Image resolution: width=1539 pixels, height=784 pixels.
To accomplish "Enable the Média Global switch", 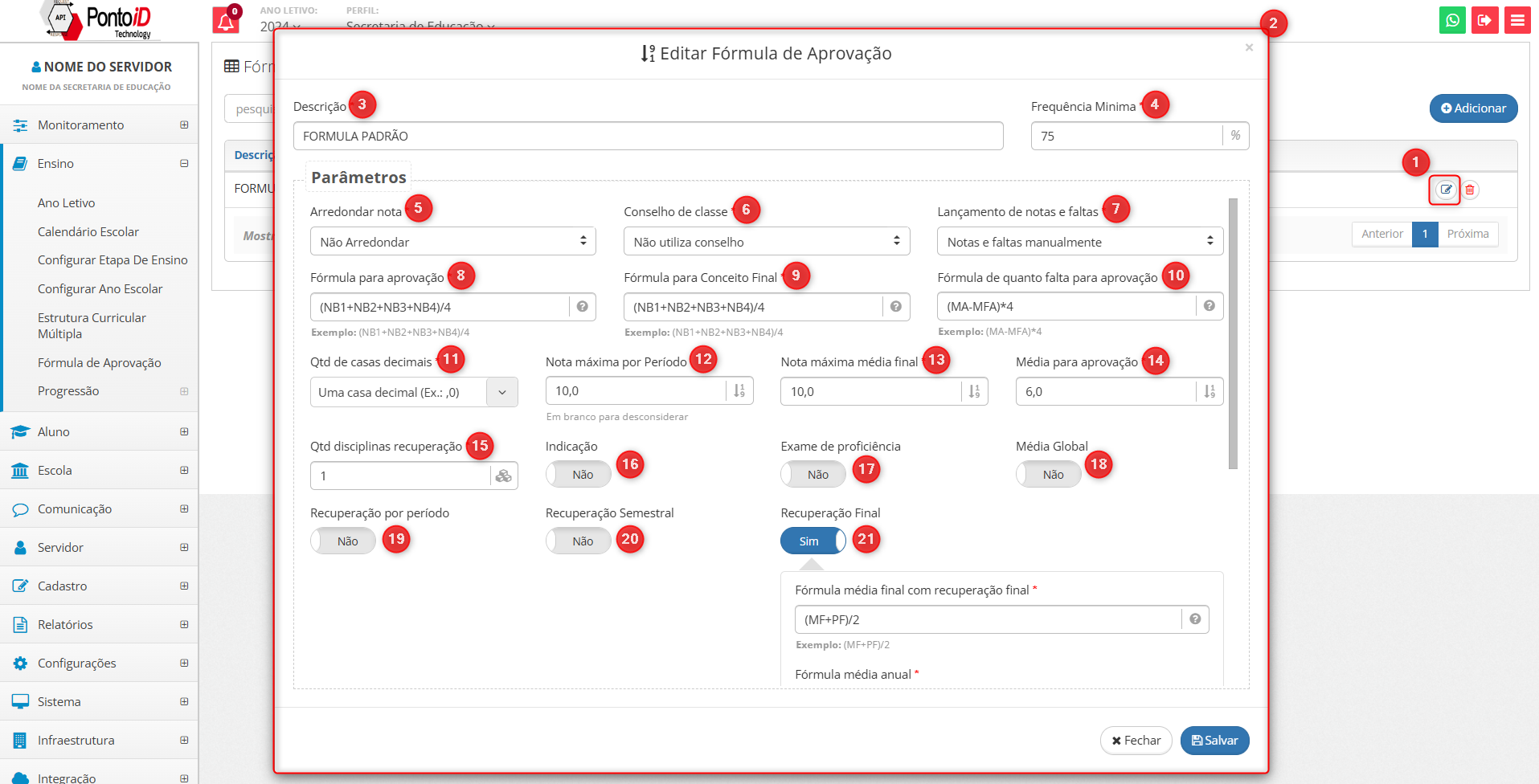I will point(1048,475).
